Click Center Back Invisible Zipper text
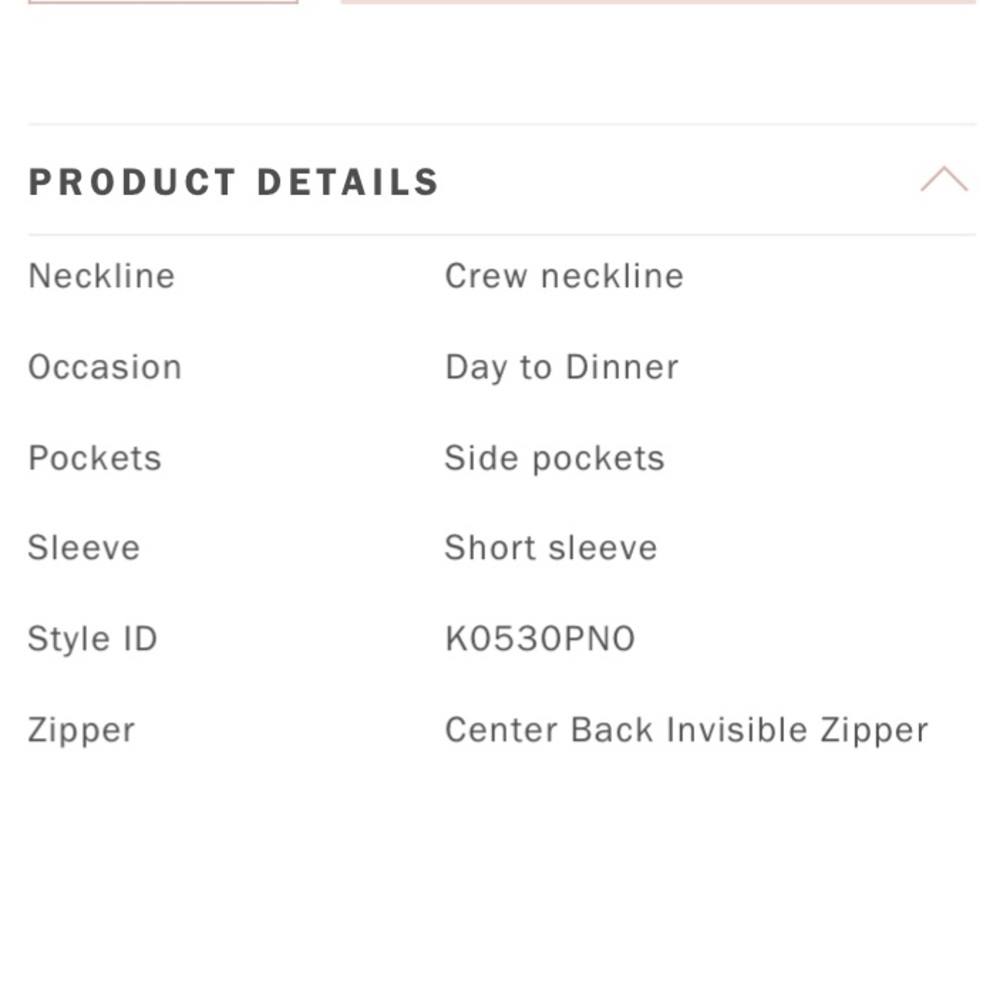 pyautogui.click(x=686, y=730)
